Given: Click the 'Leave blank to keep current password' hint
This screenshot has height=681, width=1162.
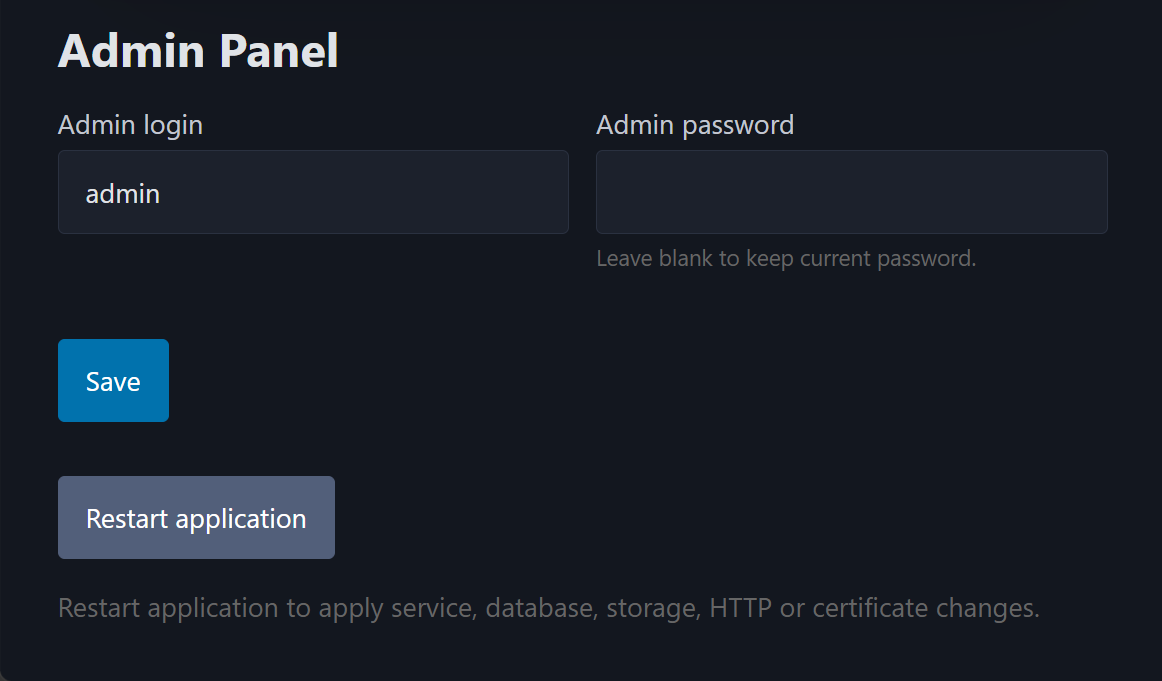Looking at the screenshot, I should click(786, 258).
